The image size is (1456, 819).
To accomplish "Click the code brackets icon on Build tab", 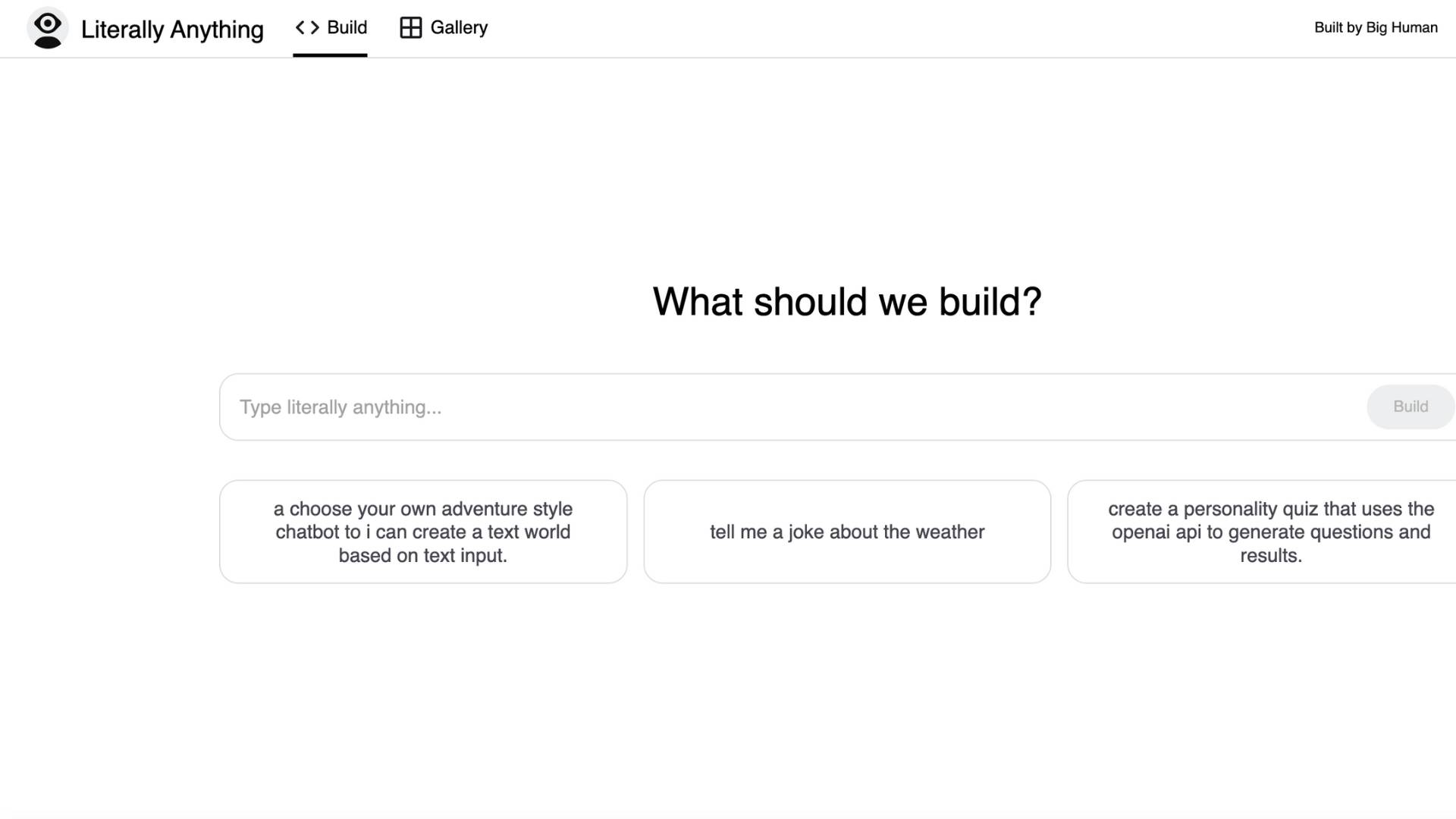I will pyautogui.click(x=307, y=28).
